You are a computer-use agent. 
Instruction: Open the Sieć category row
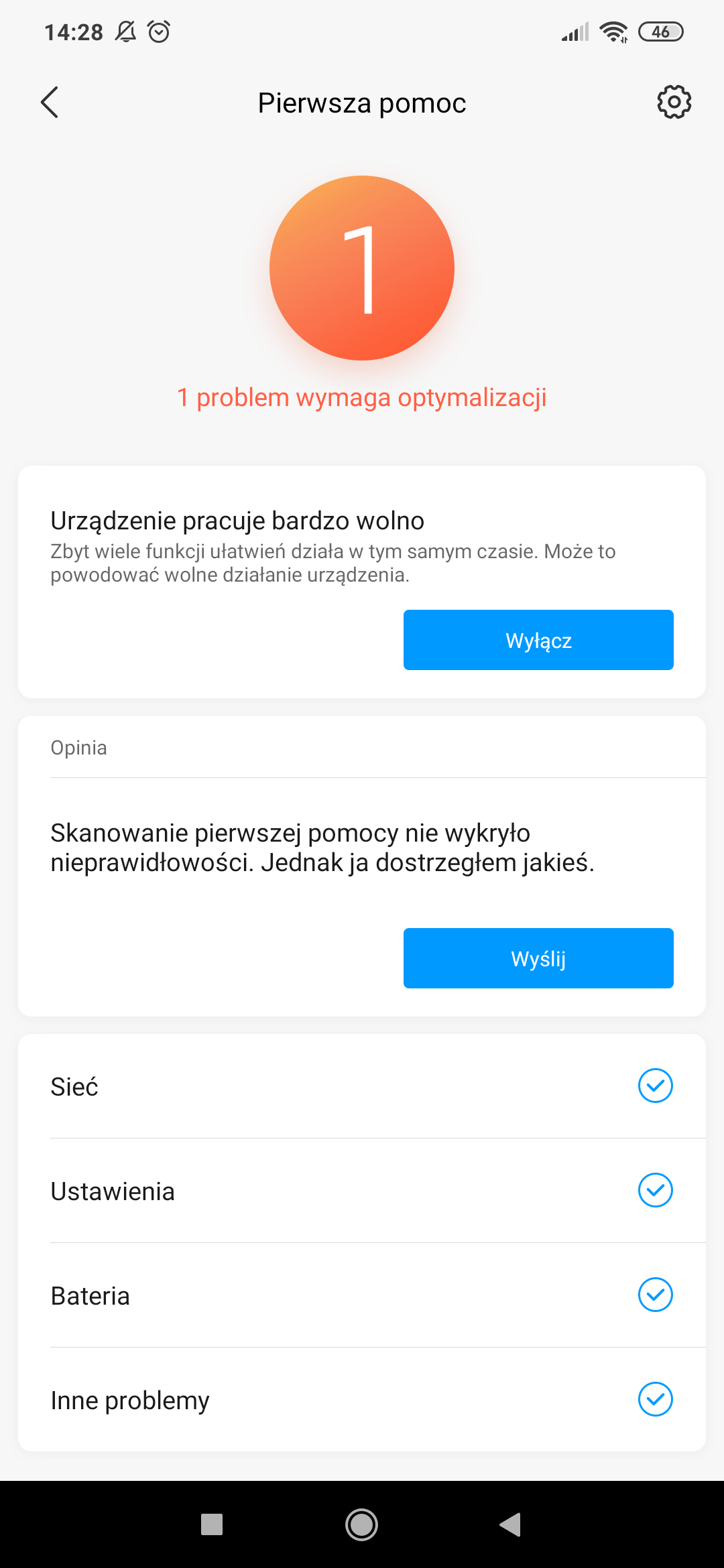coord(335,1086)
